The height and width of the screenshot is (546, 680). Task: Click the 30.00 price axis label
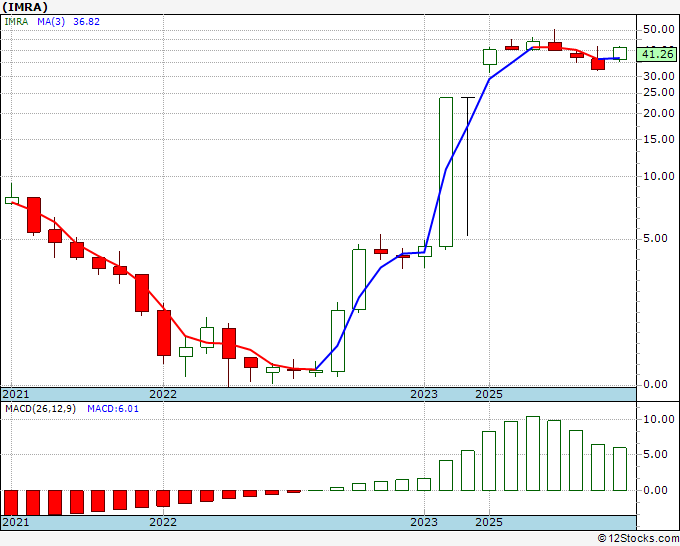point(659,76)
